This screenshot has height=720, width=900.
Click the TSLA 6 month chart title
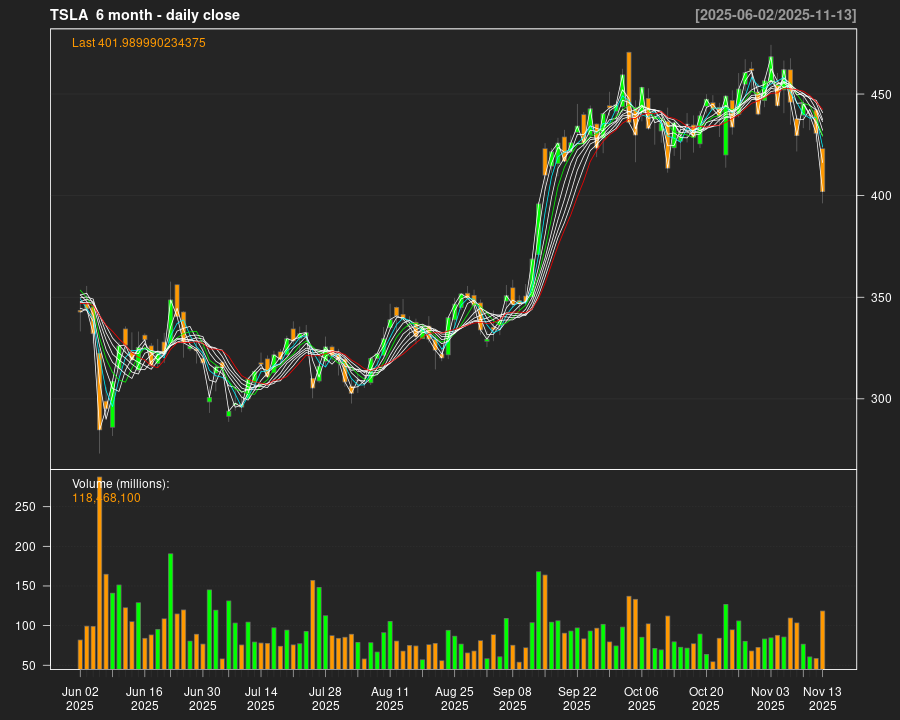pyautogui.click(x=145, y=15)
